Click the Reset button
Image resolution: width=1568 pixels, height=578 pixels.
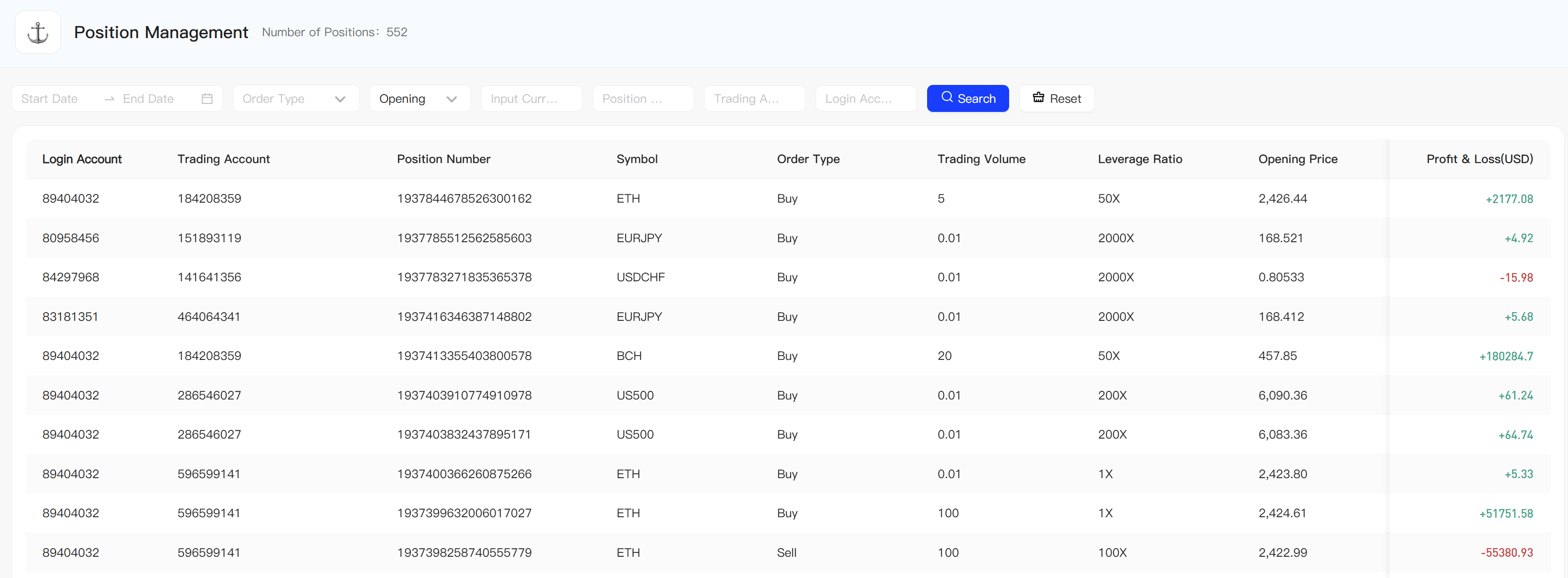click(1056, 98)
